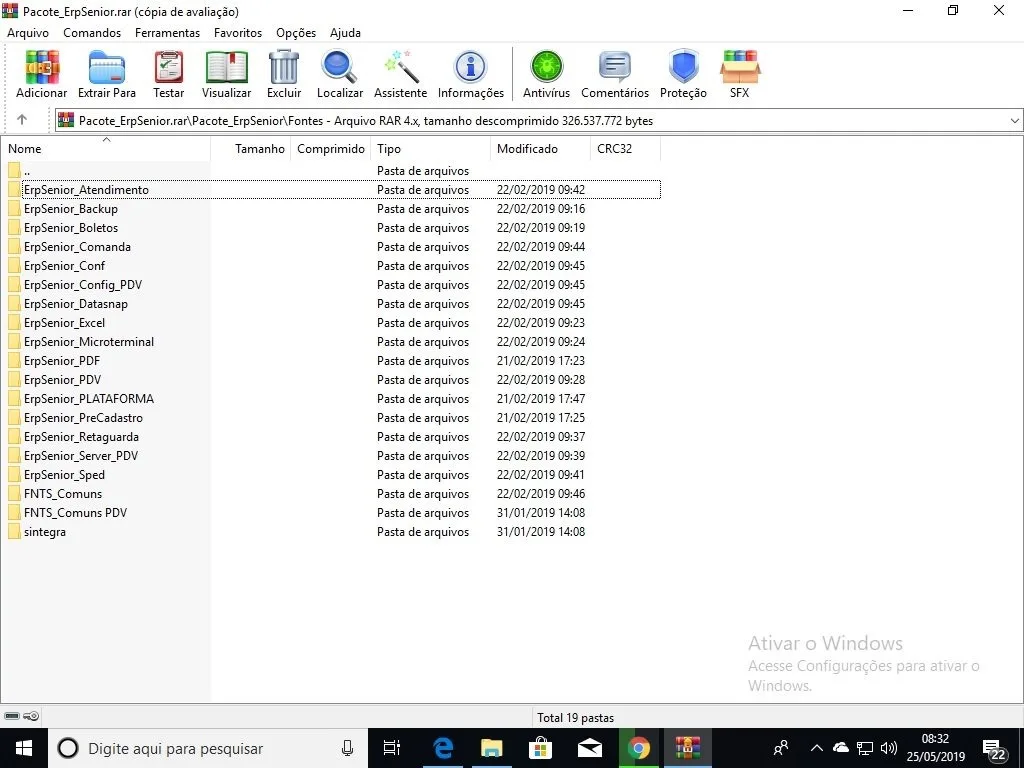
Task: Click the Windows Start button
Action: [x=24, y=748]
